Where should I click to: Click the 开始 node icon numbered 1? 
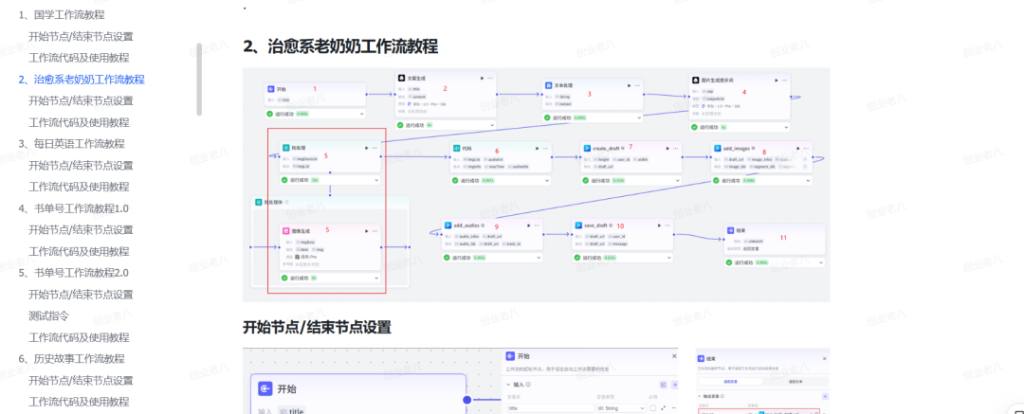(270, 89)
